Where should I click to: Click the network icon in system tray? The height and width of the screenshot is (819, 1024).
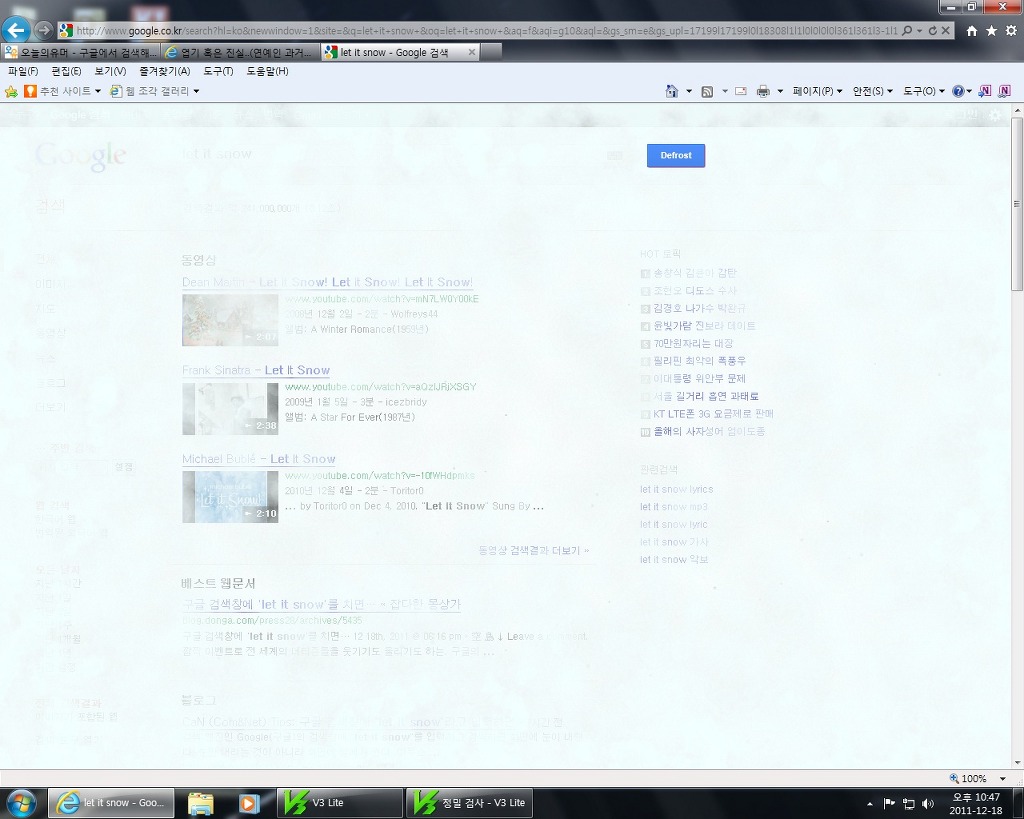click(908, 803)
